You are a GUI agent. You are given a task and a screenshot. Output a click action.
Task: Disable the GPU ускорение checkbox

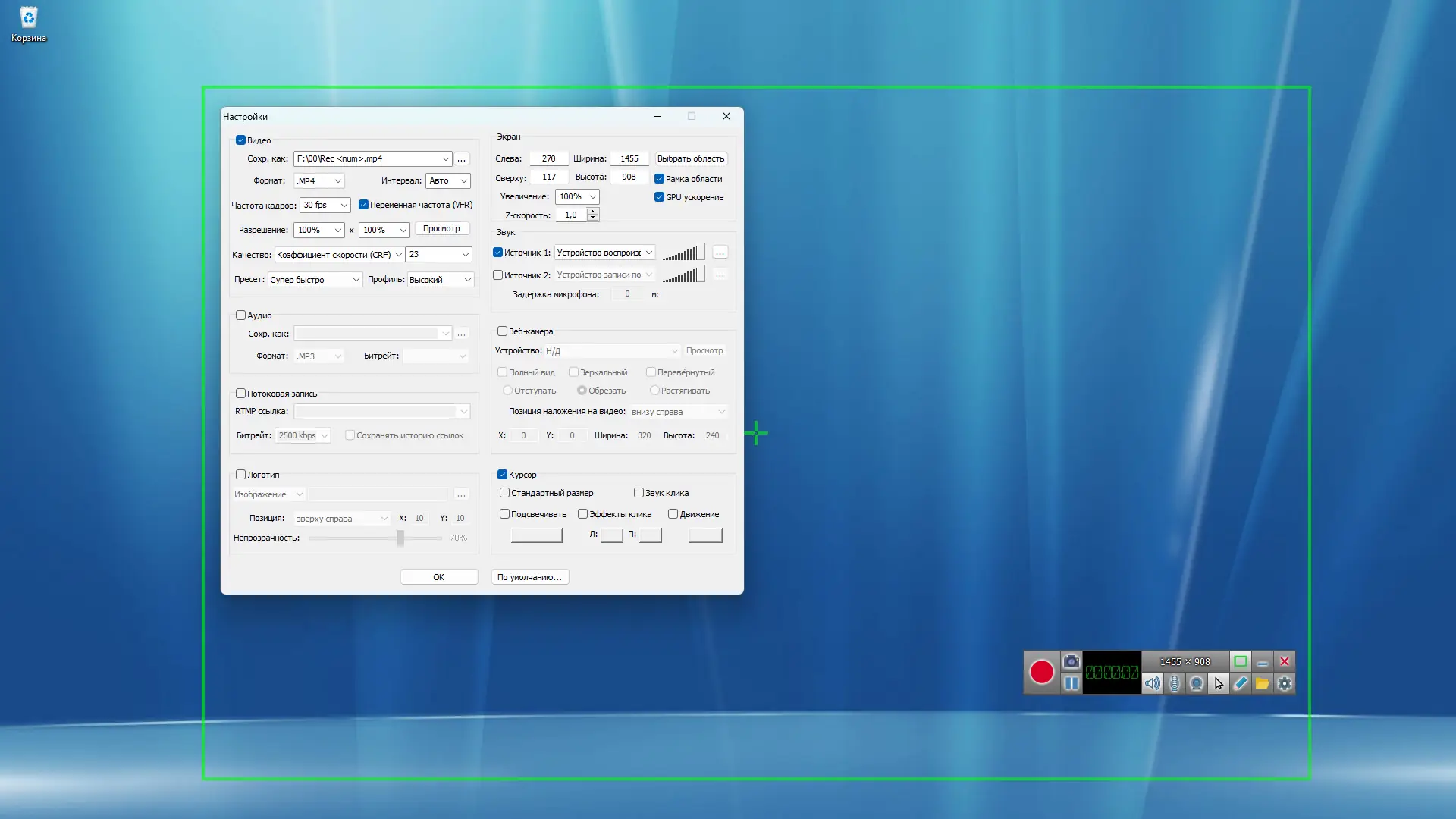coord(659,197)
